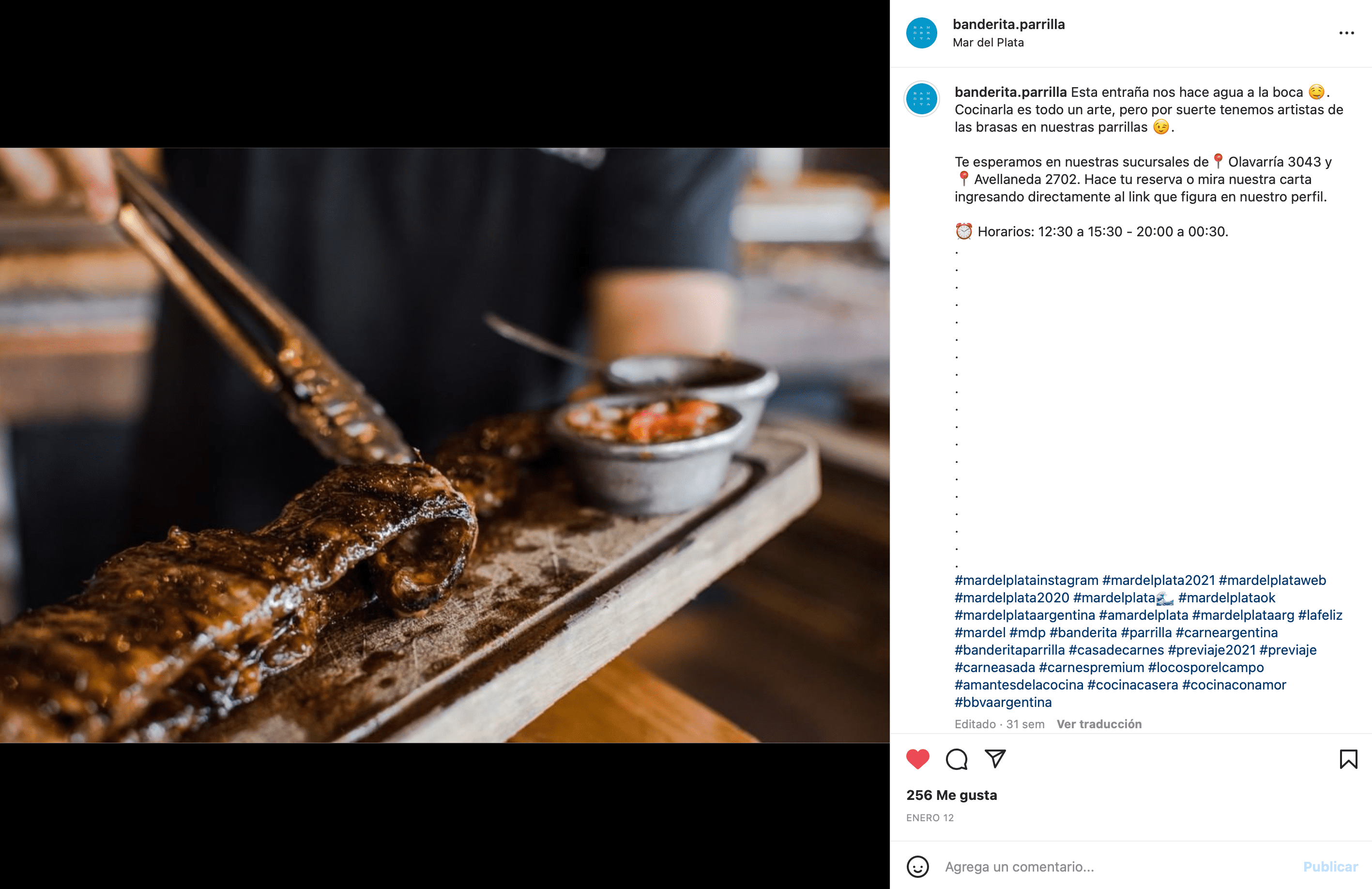Open the Mar del Plata location link
Screen dimensions: 1372x889
988,43
